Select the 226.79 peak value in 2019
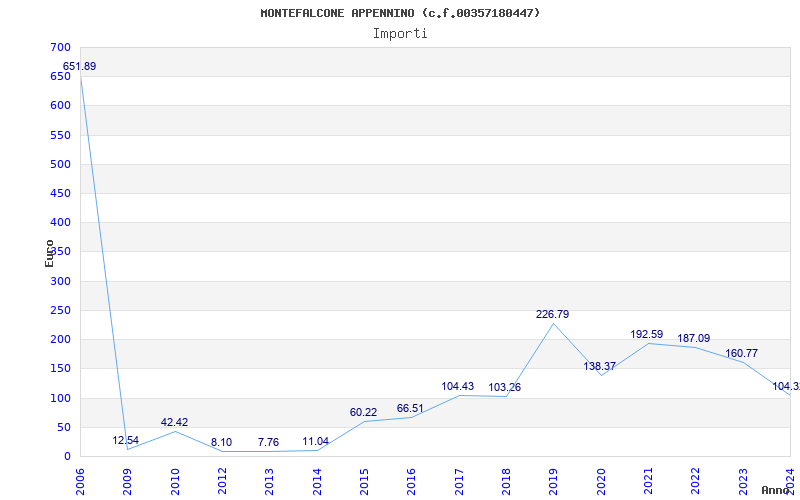800x500 pixels. [552, 314]
